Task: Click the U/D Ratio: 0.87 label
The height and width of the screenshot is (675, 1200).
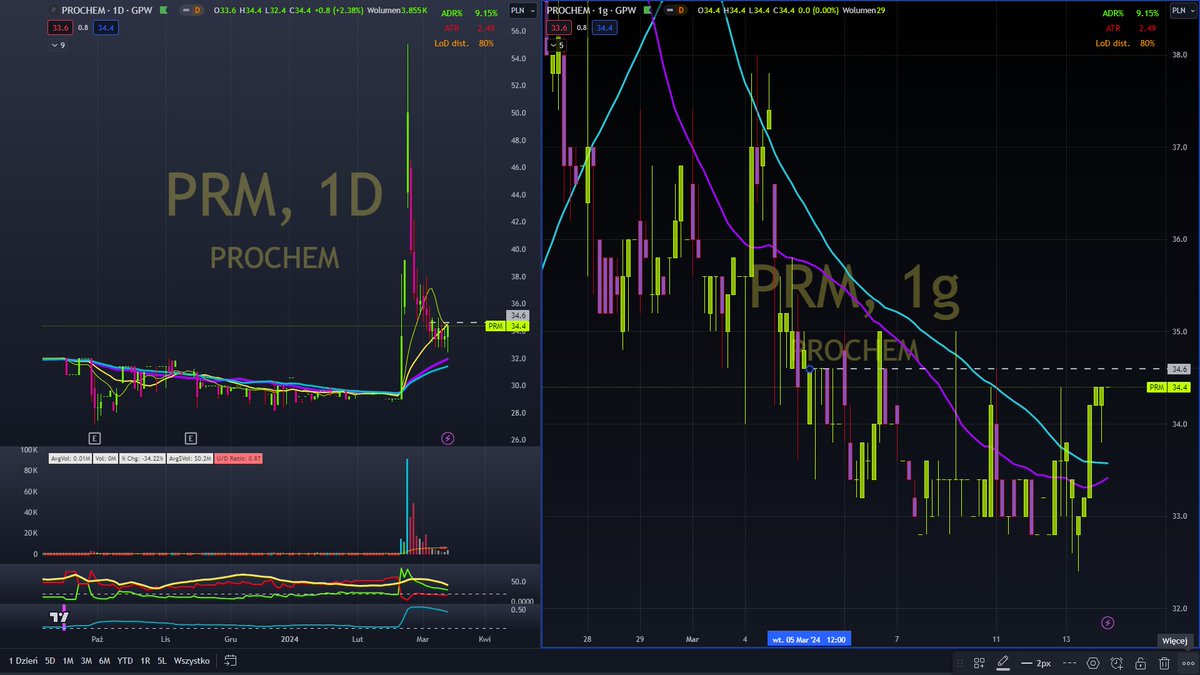Action: coord(238,458)
